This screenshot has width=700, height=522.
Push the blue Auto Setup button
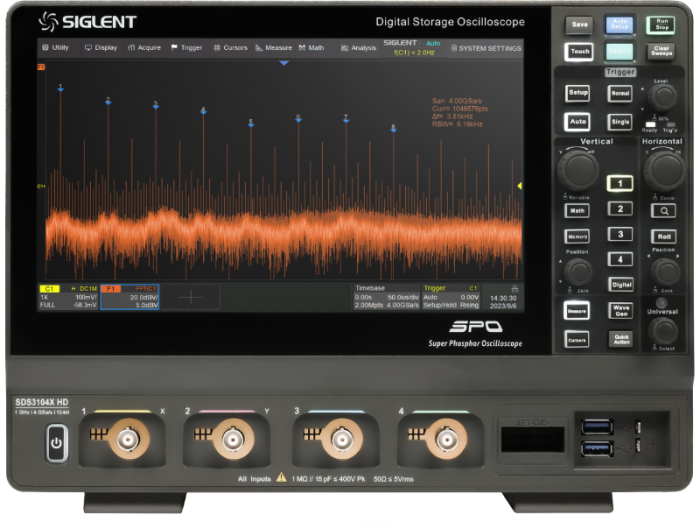pos(620,24)
